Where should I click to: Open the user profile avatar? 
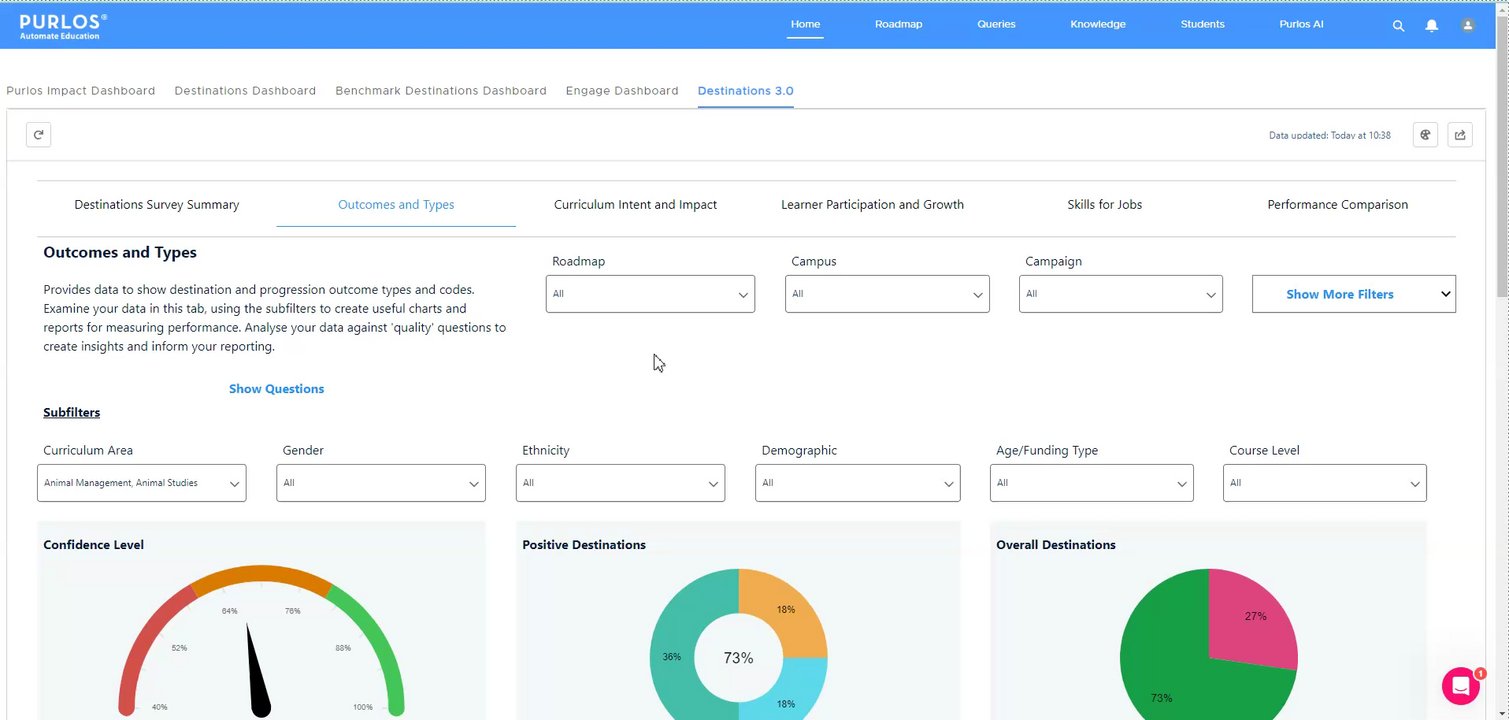[1468, 25]
